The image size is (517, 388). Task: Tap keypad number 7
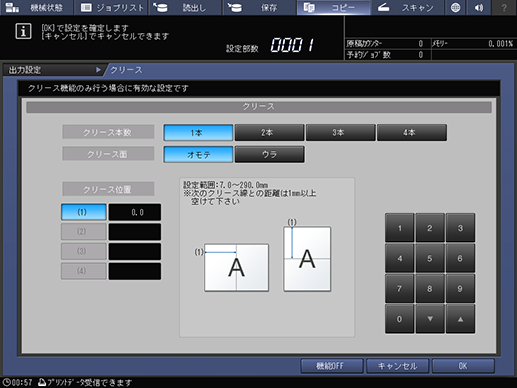click(400, 289)
